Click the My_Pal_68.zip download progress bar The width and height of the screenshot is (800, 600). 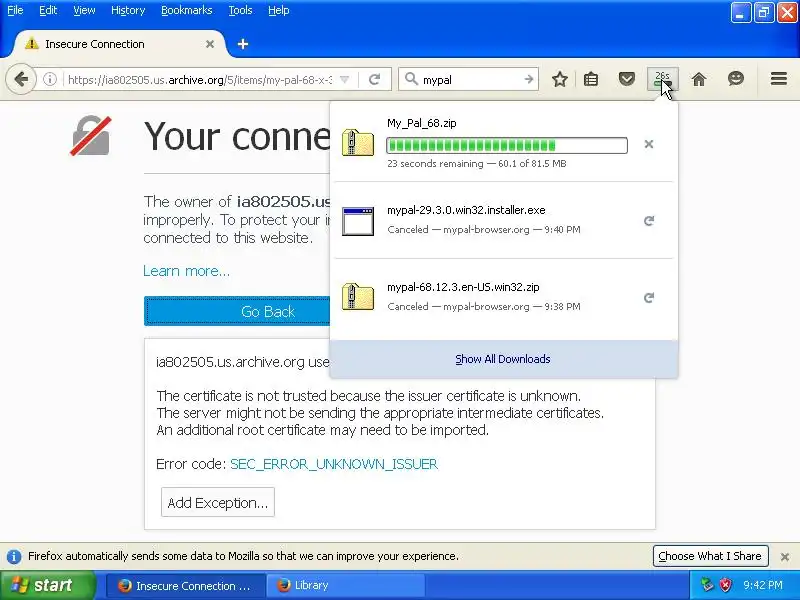point(507,145)
